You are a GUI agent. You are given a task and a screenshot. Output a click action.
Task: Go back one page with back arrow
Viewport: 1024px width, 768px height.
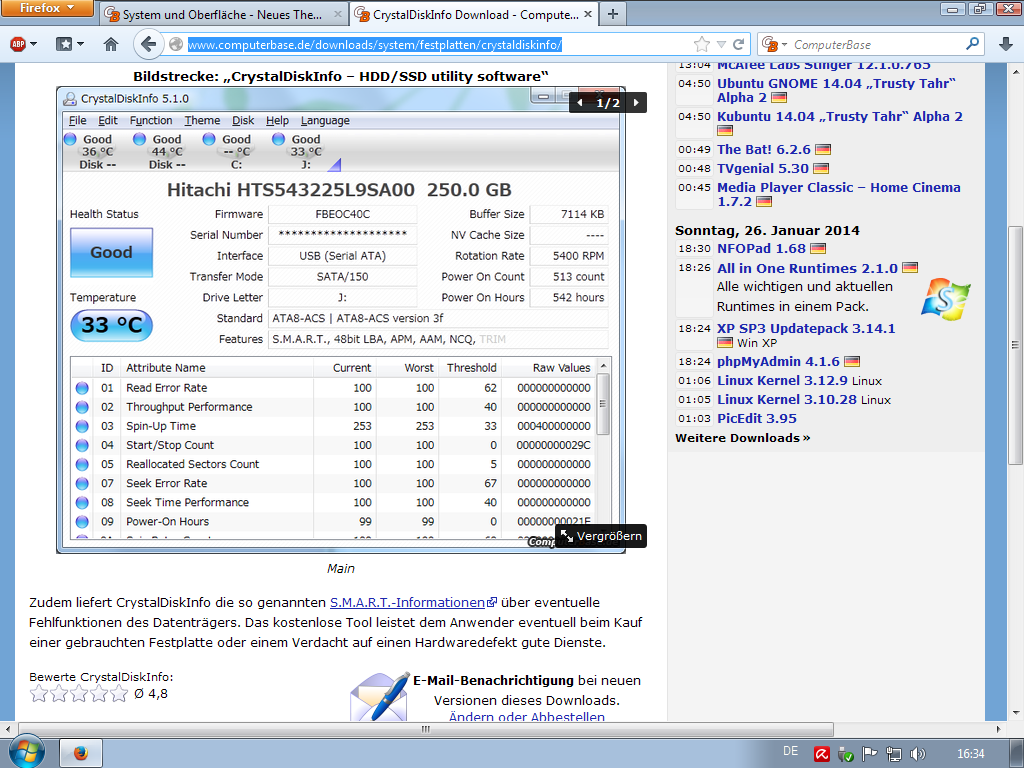click(x=148, y=44)
